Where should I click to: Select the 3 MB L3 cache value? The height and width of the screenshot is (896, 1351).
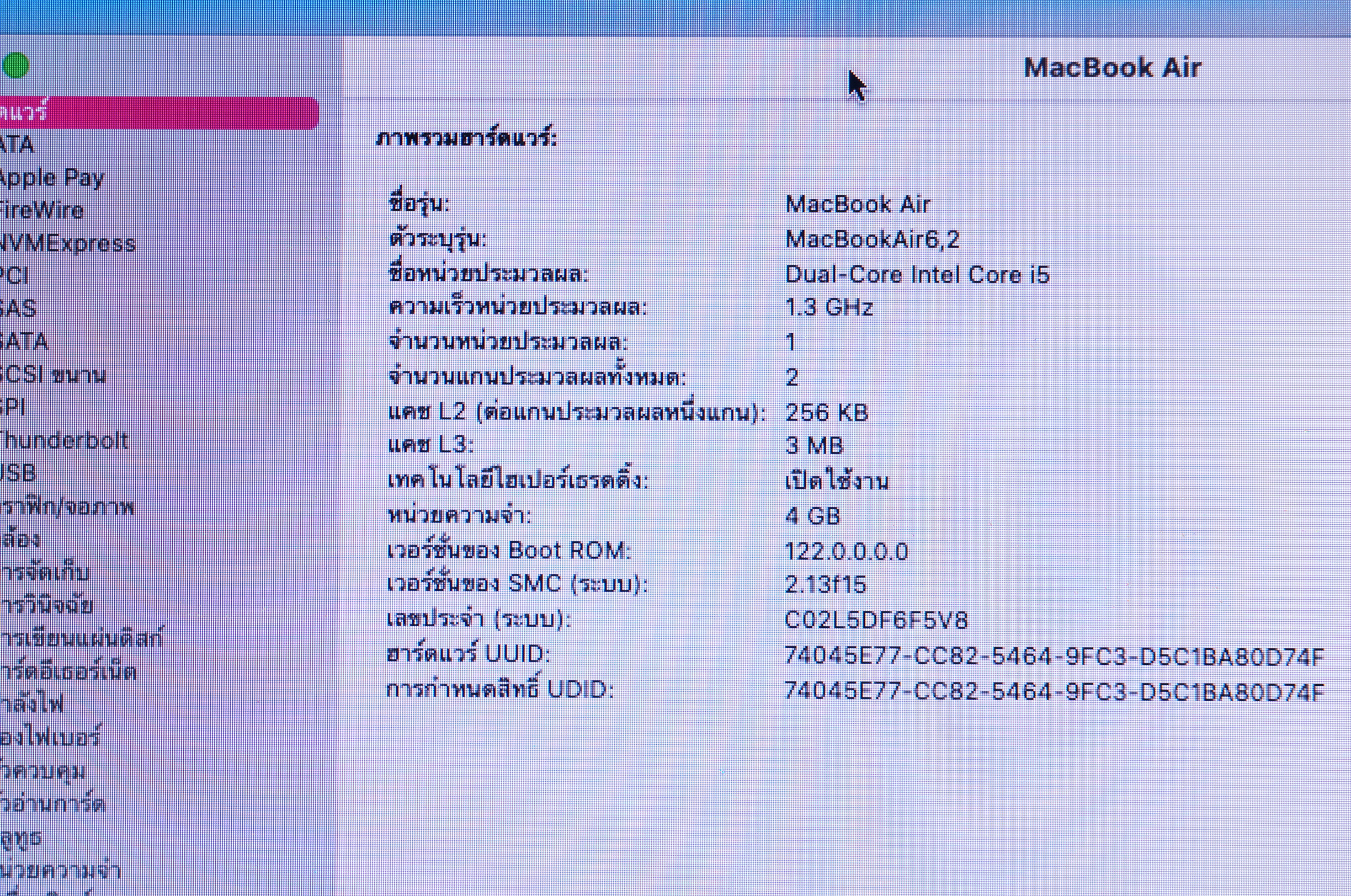click(x=814, y=445)
